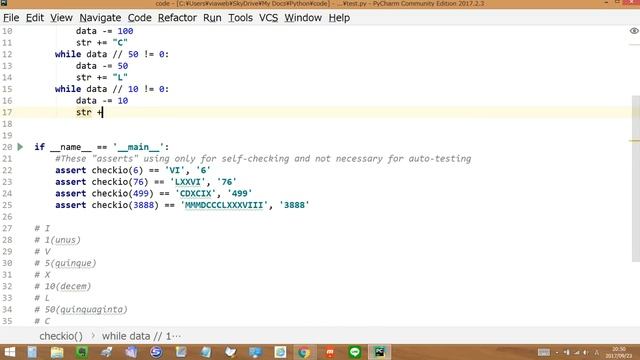
Task: Open File Explorer from the taskbar
Action: point(57,352)
